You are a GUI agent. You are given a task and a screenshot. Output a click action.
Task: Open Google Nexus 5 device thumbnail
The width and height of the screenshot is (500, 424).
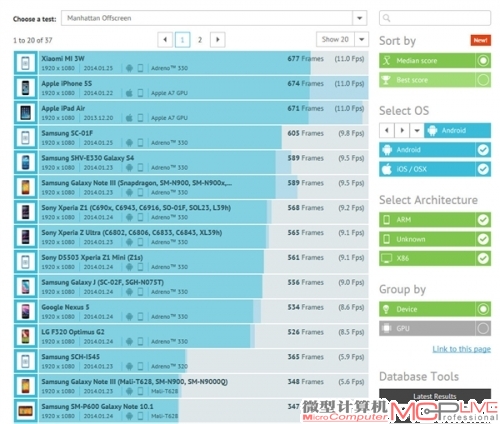click(25, 311)
